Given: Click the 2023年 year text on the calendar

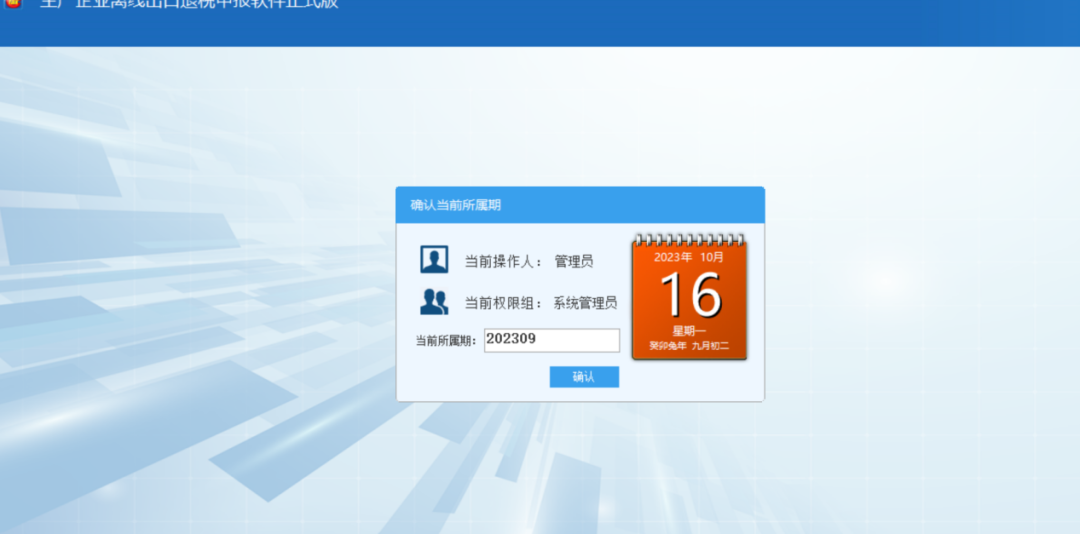Looking at the screenshot, I should pos(673,257).
